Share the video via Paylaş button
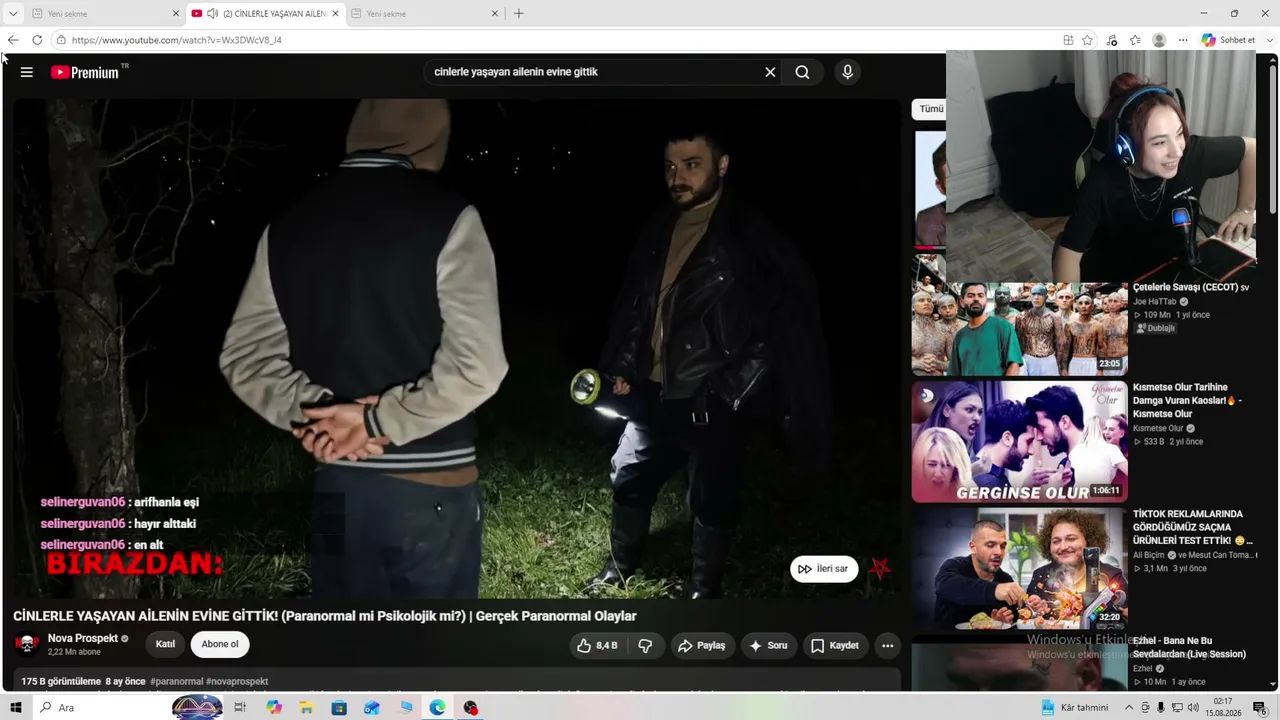Image resolution: width=1280 pixels, height=720 pixels. coord(701,646)
